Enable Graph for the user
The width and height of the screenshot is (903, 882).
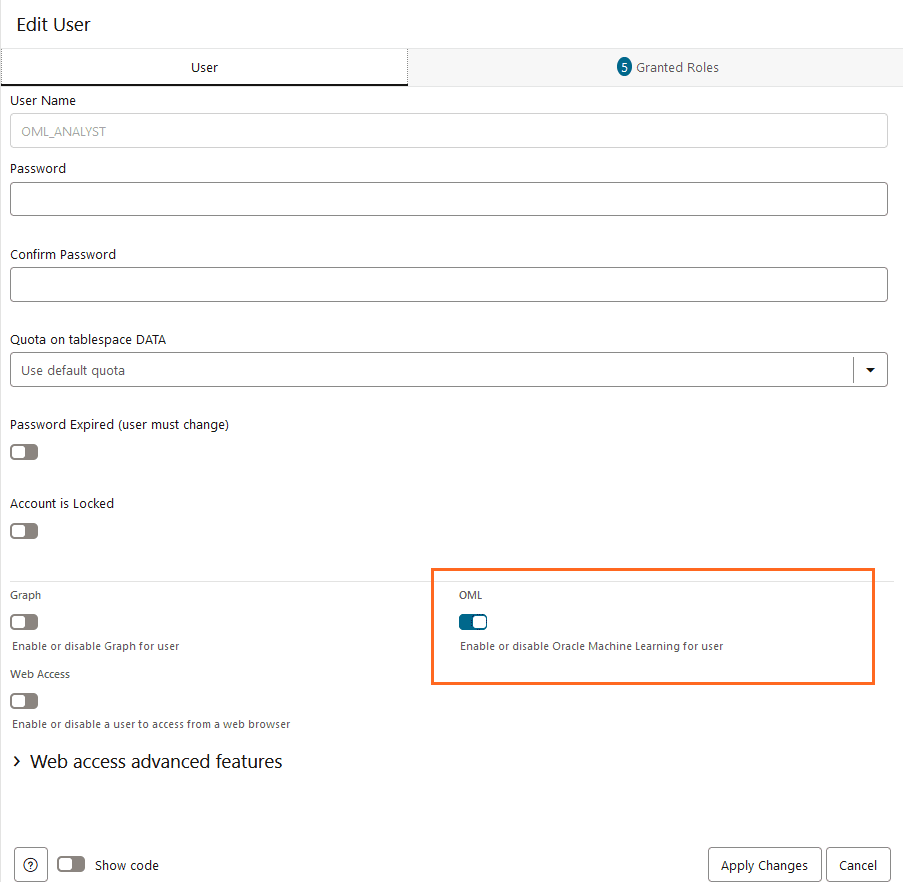click(x=23, y=621)
